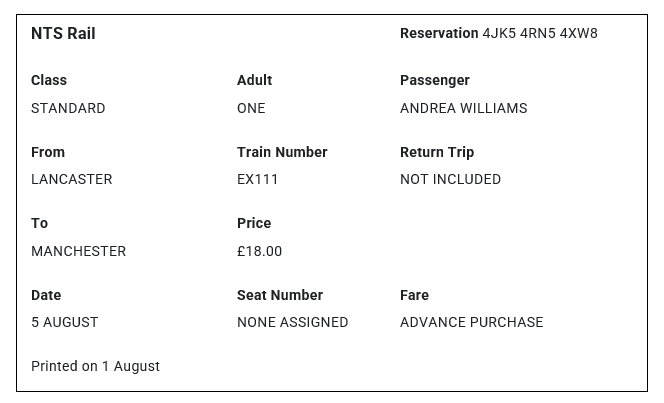Select the £18.00 price

click(x=260, y=251)
